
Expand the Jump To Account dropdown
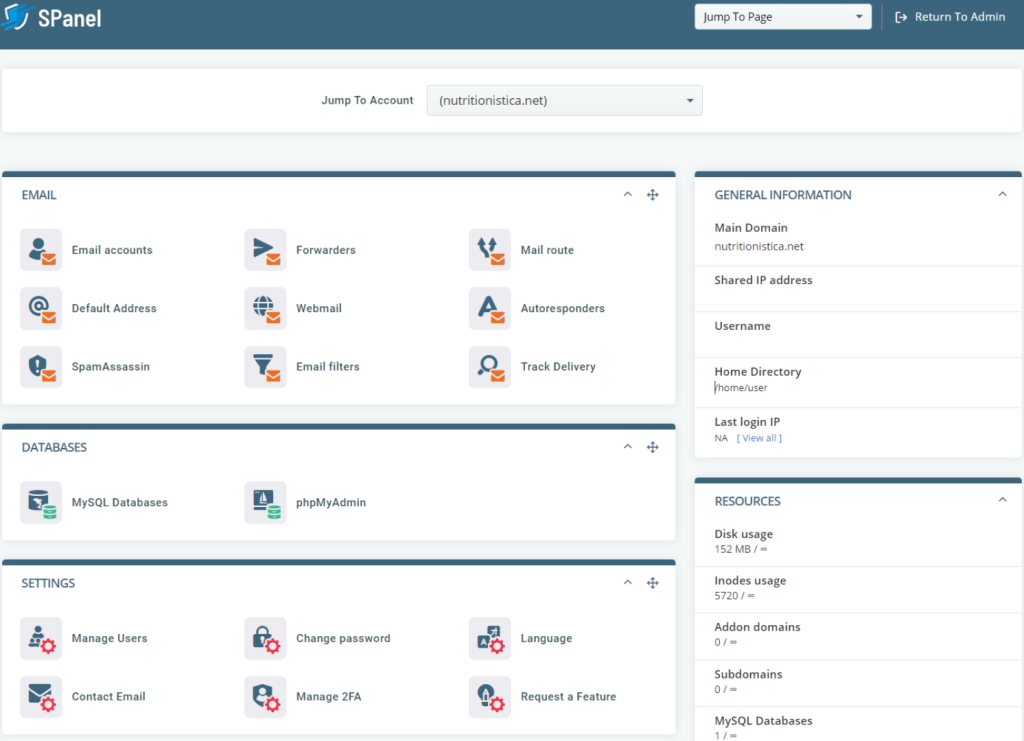point(564,100)
